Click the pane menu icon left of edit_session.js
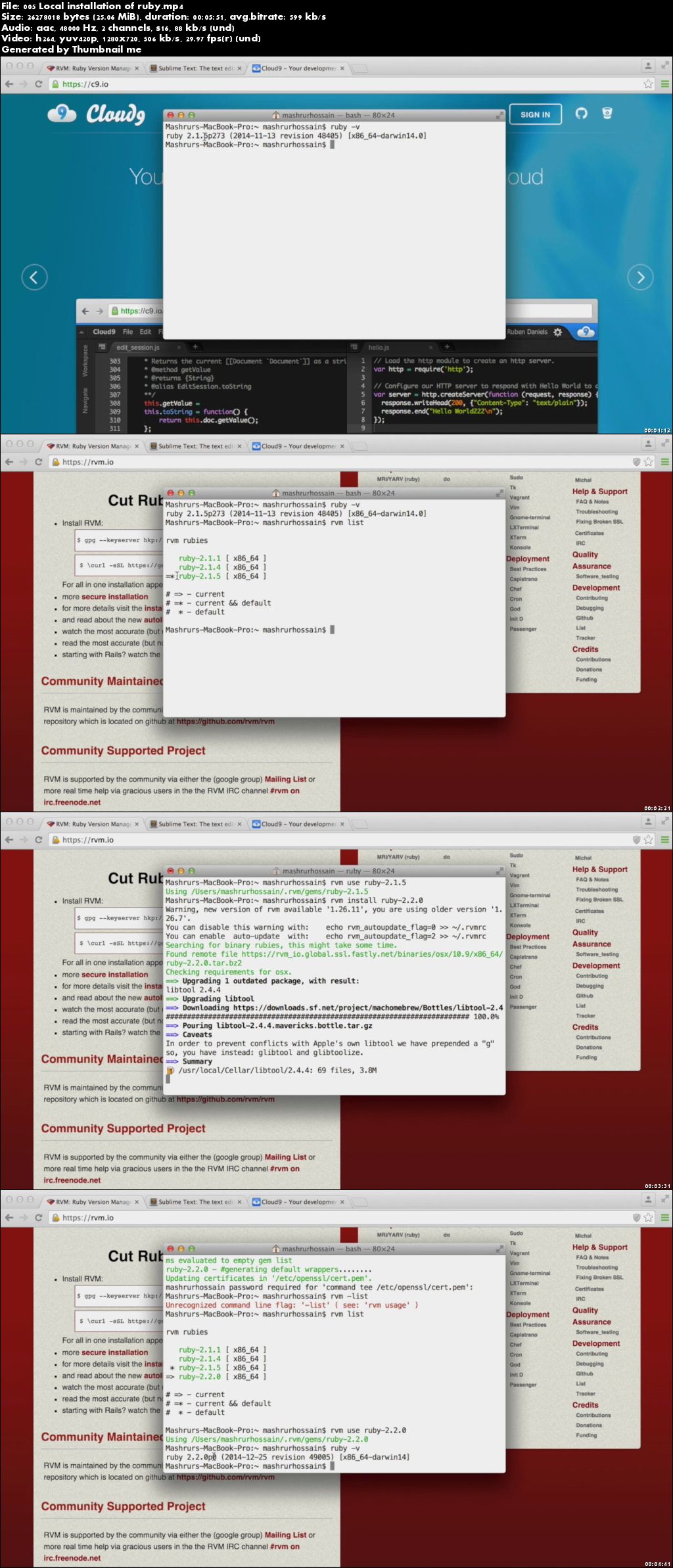The image size is (673, 1568). (x=102, y=347)
